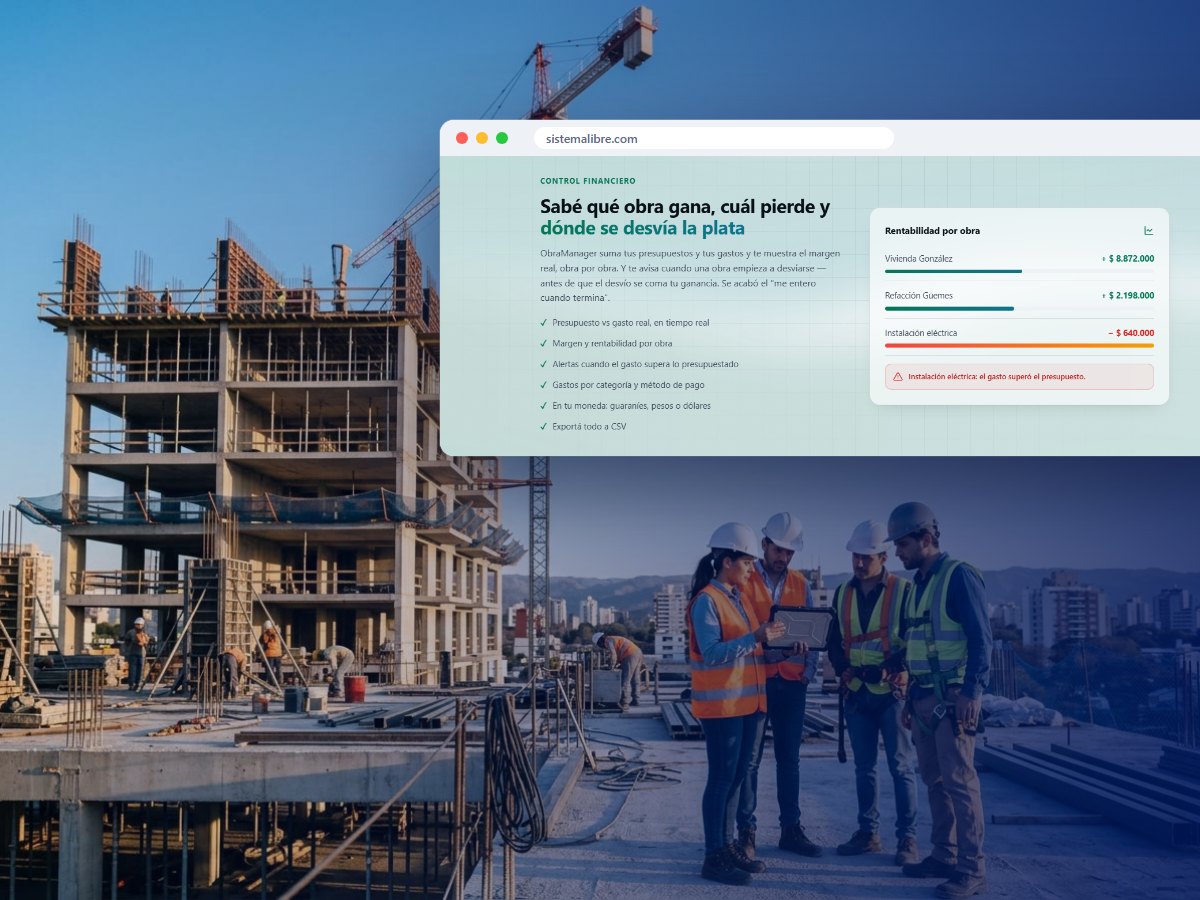Click the 'Refacción Guemes' row name
Screen dimensions: 1200x900
[919, 296]
